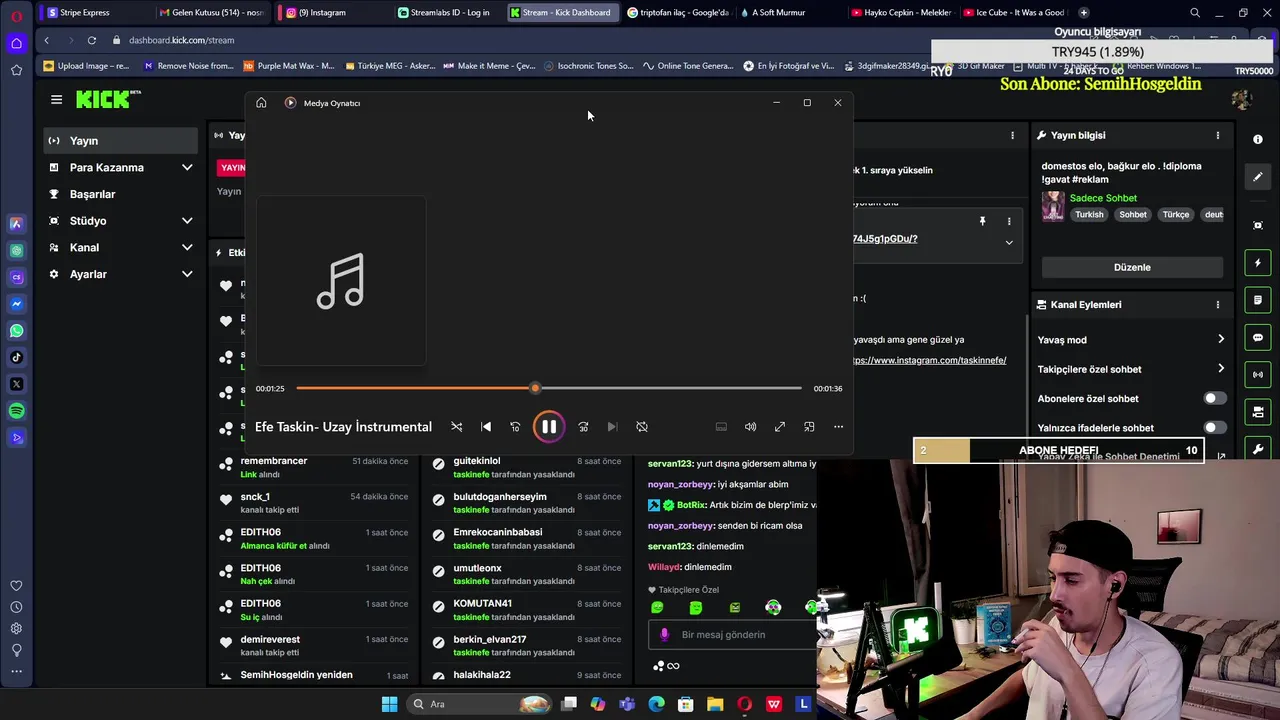Open Kanal Eylemleri panel options menu
Viewport: 1280px width, 720px height.
[x=1217, y=305]
